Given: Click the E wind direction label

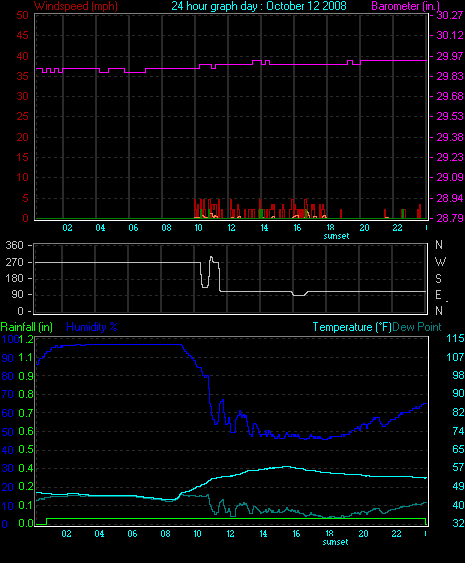Looking at the screenshot, I should pyautogui.click(x=438, y=295).
